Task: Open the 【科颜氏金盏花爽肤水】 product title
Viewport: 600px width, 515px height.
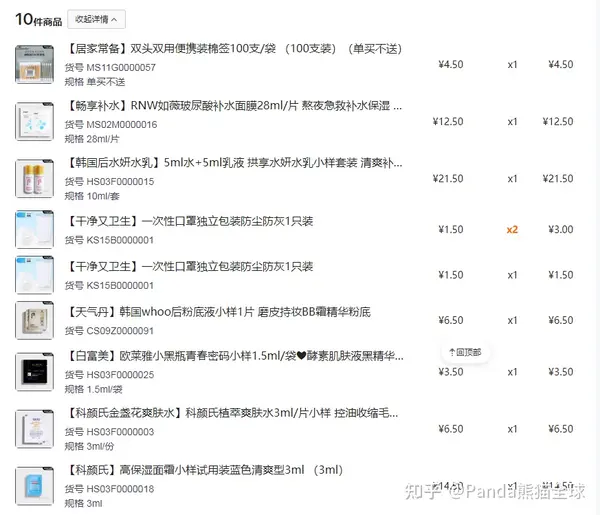Action: (x=232, y=413)
